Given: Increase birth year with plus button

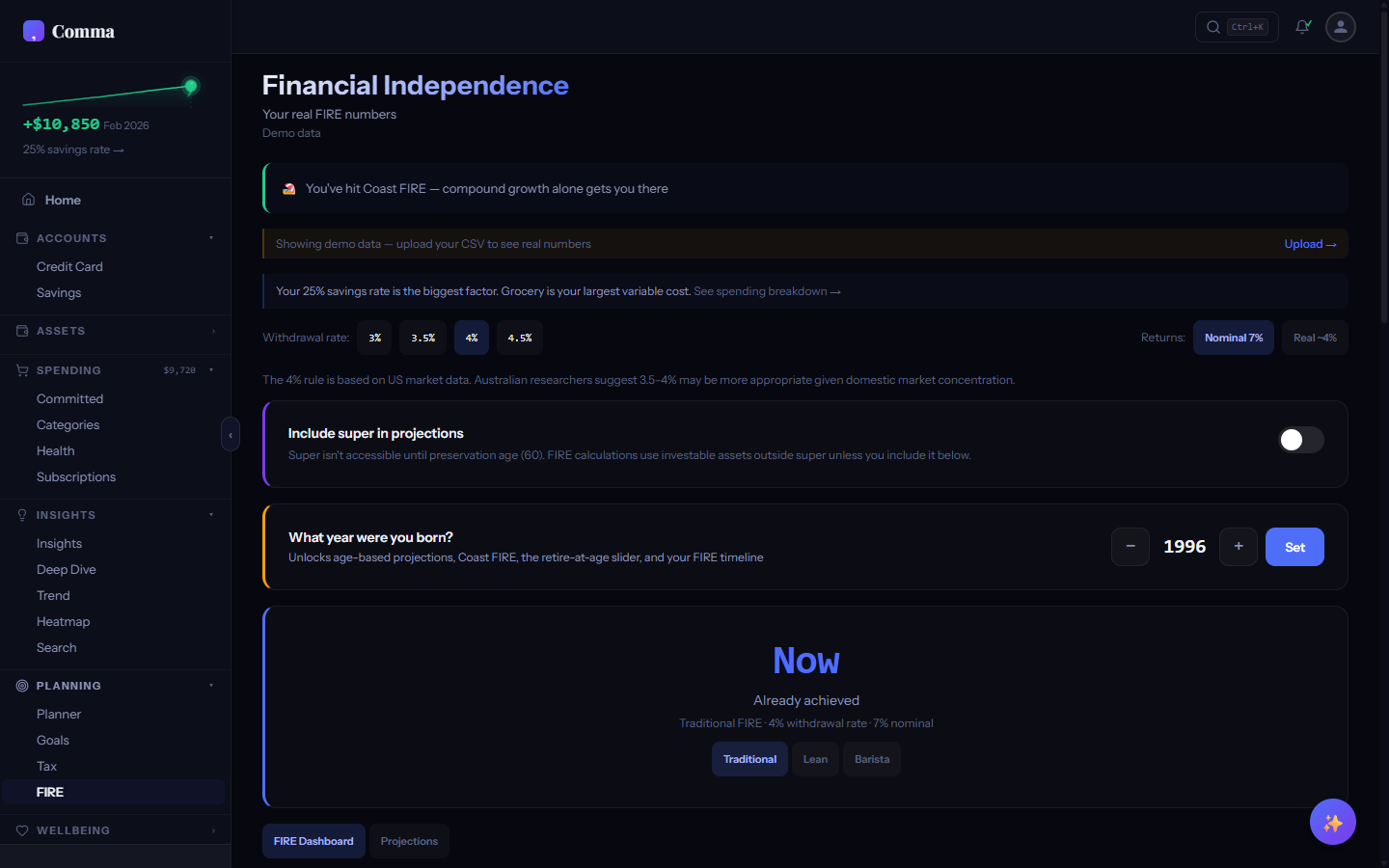Looking at the screenshot, I should (x=1239, y=547).
